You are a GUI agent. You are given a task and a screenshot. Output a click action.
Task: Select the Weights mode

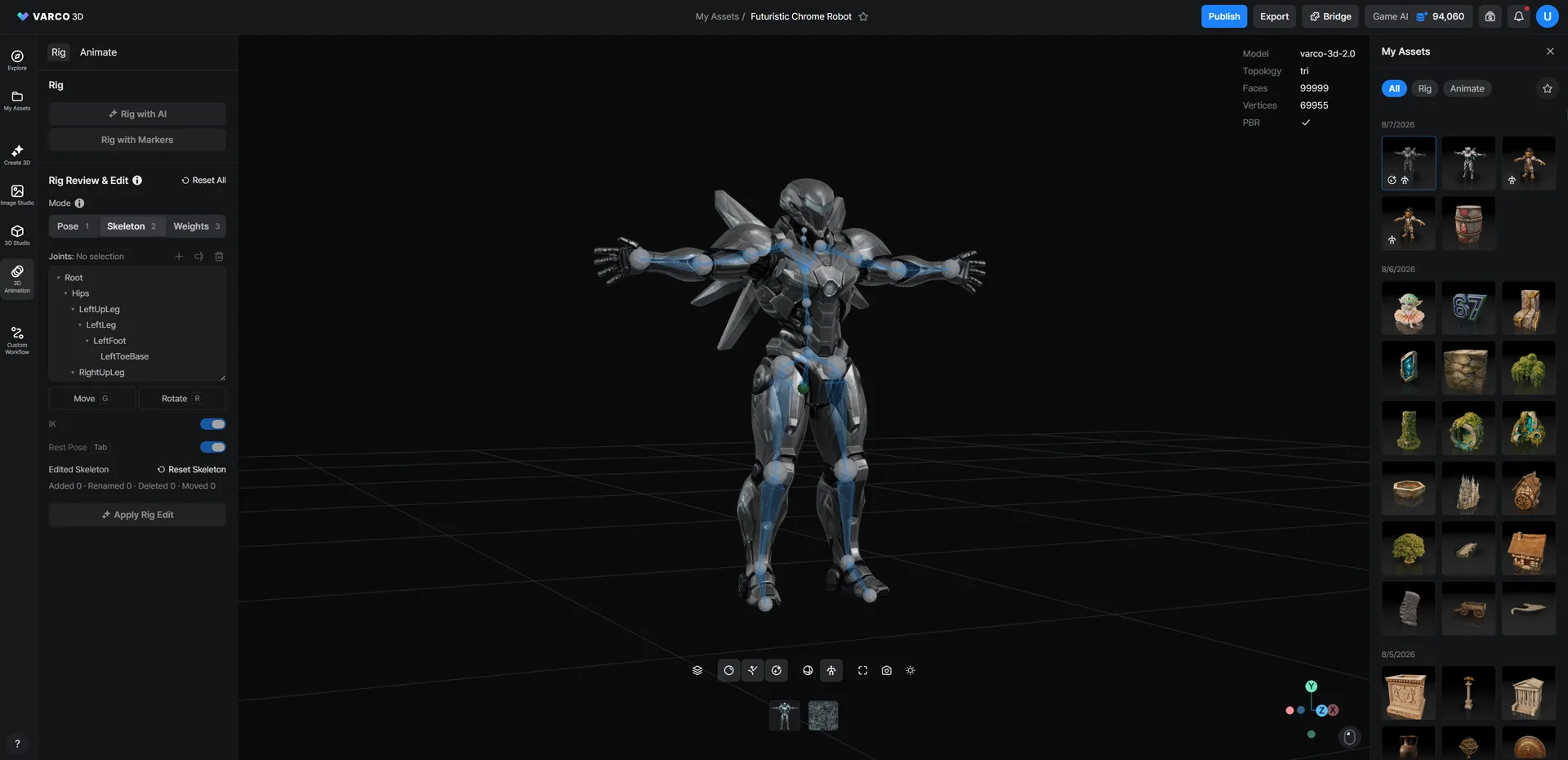coord(197,226)
